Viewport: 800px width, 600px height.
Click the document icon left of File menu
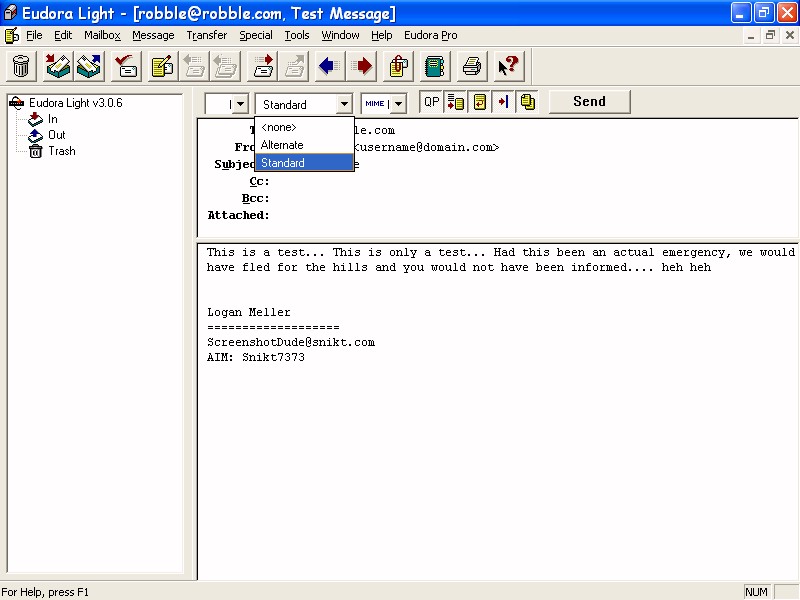[12, 35]
